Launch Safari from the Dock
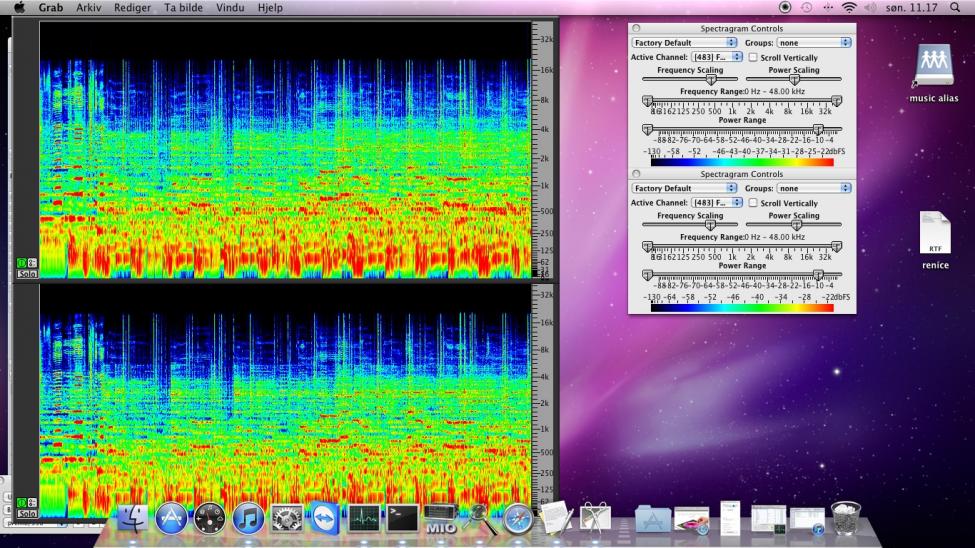 coord(518,518)
